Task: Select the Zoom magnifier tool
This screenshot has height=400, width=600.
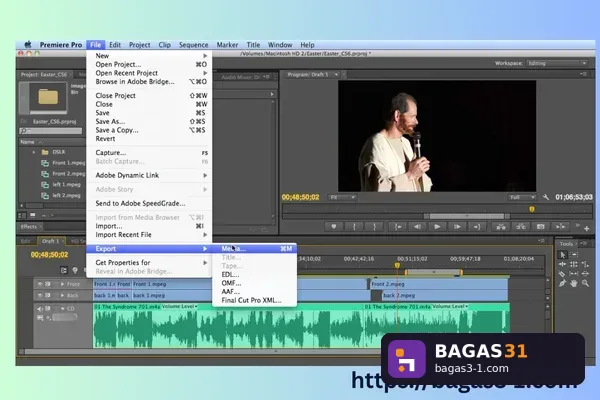Action: (x=585, y=284)
